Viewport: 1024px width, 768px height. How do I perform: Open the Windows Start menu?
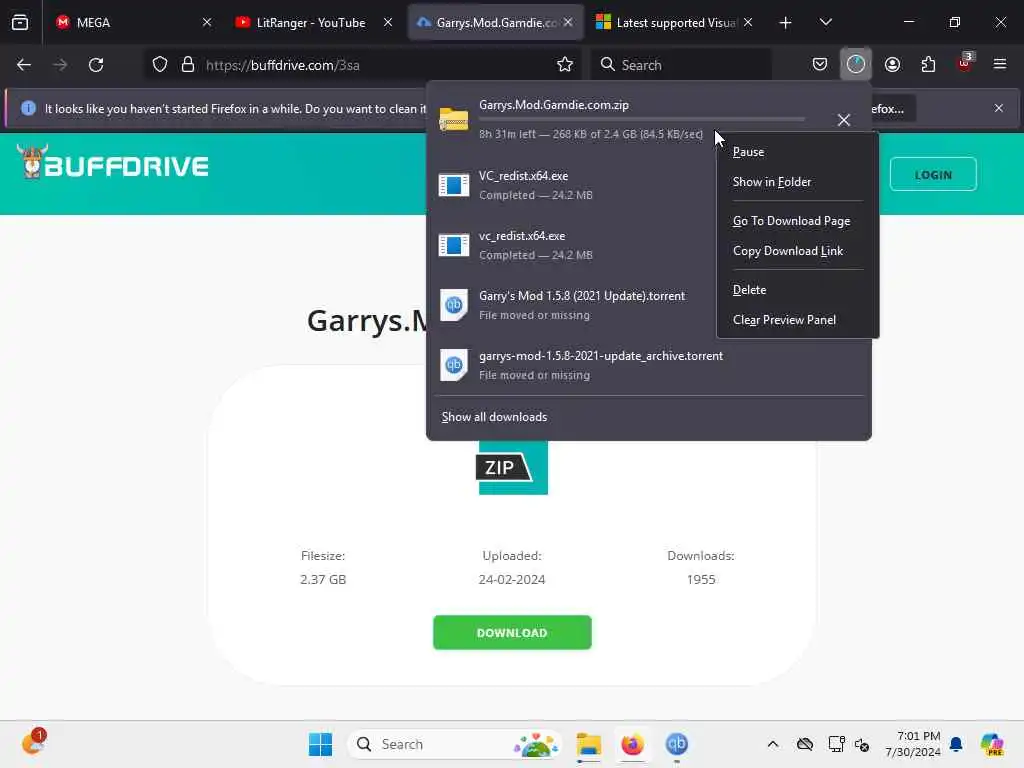click(320, 744)
